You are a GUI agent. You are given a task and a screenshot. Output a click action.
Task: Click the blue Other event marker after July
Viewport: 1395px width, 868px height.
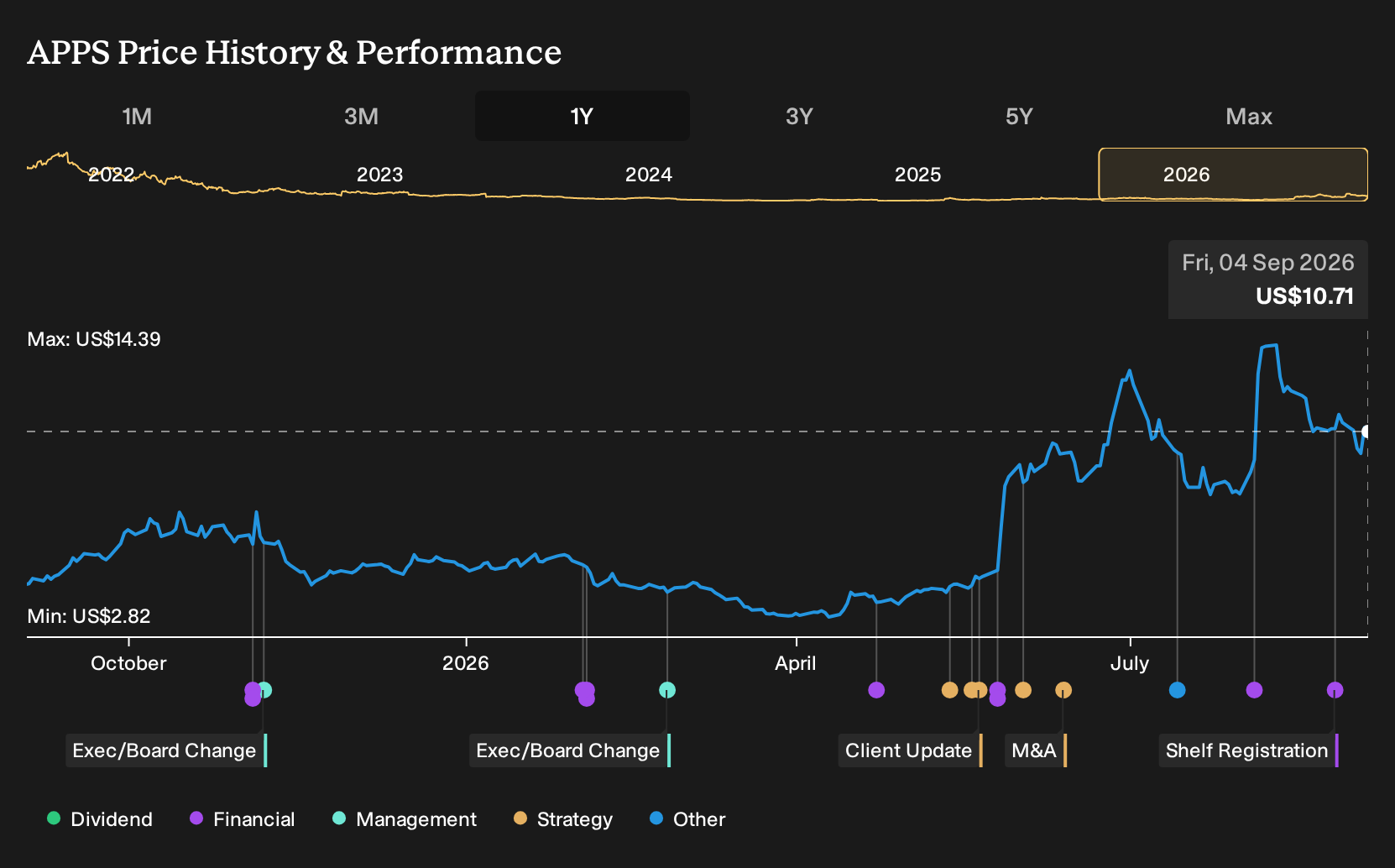pyautogui.click(x=1178, y=690)
